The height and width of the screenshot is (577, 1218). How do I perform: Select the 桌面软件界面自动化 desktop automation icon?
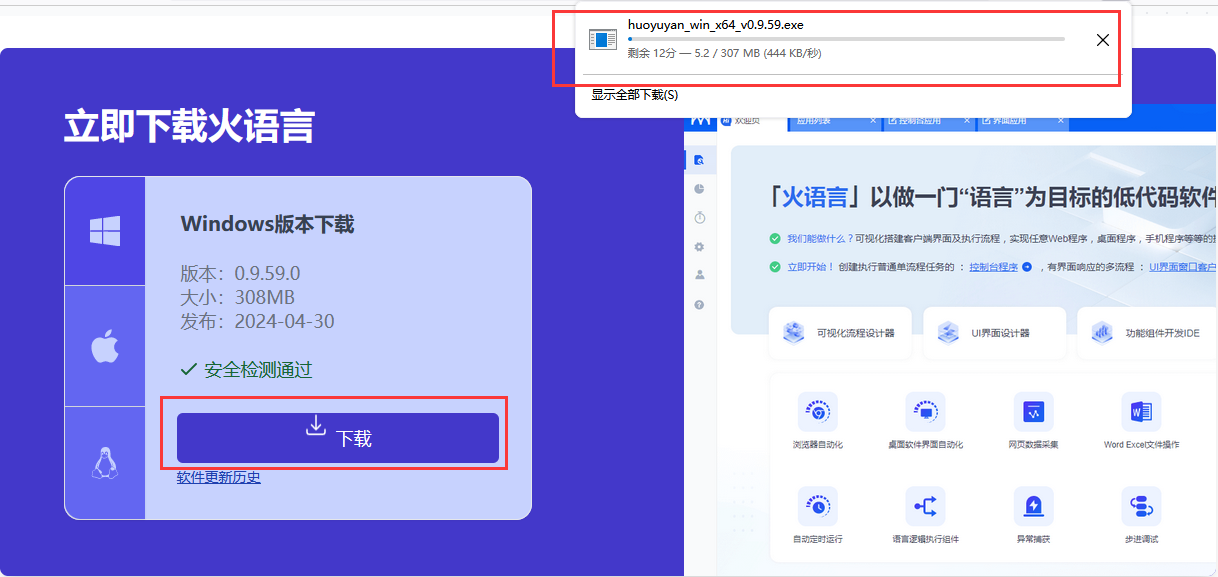(925, 412)
